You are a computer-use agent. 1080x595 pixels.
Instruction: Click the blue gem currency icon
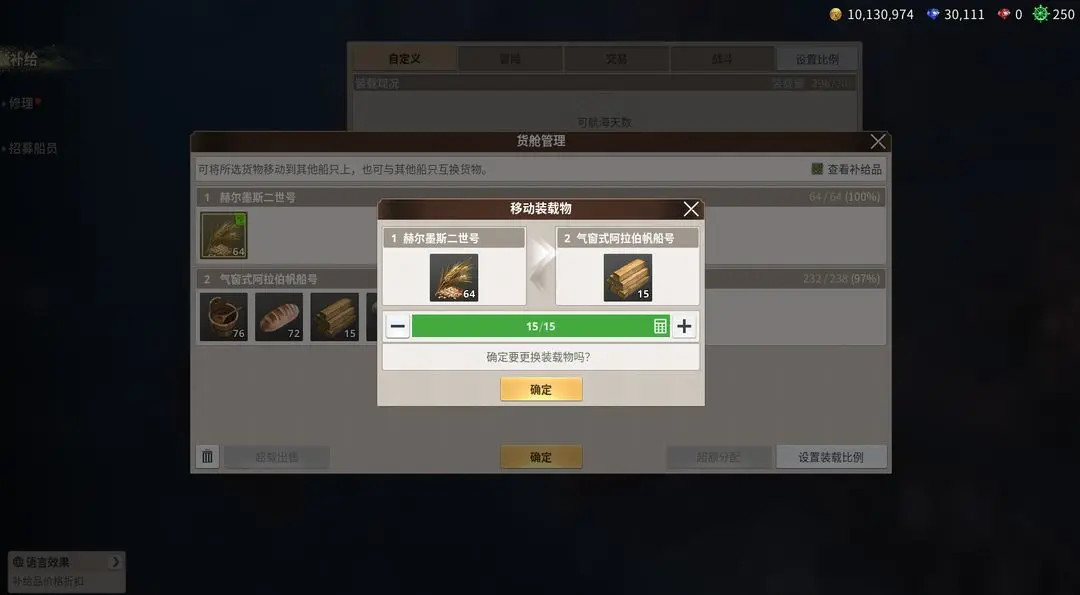(x=933, y=14)
